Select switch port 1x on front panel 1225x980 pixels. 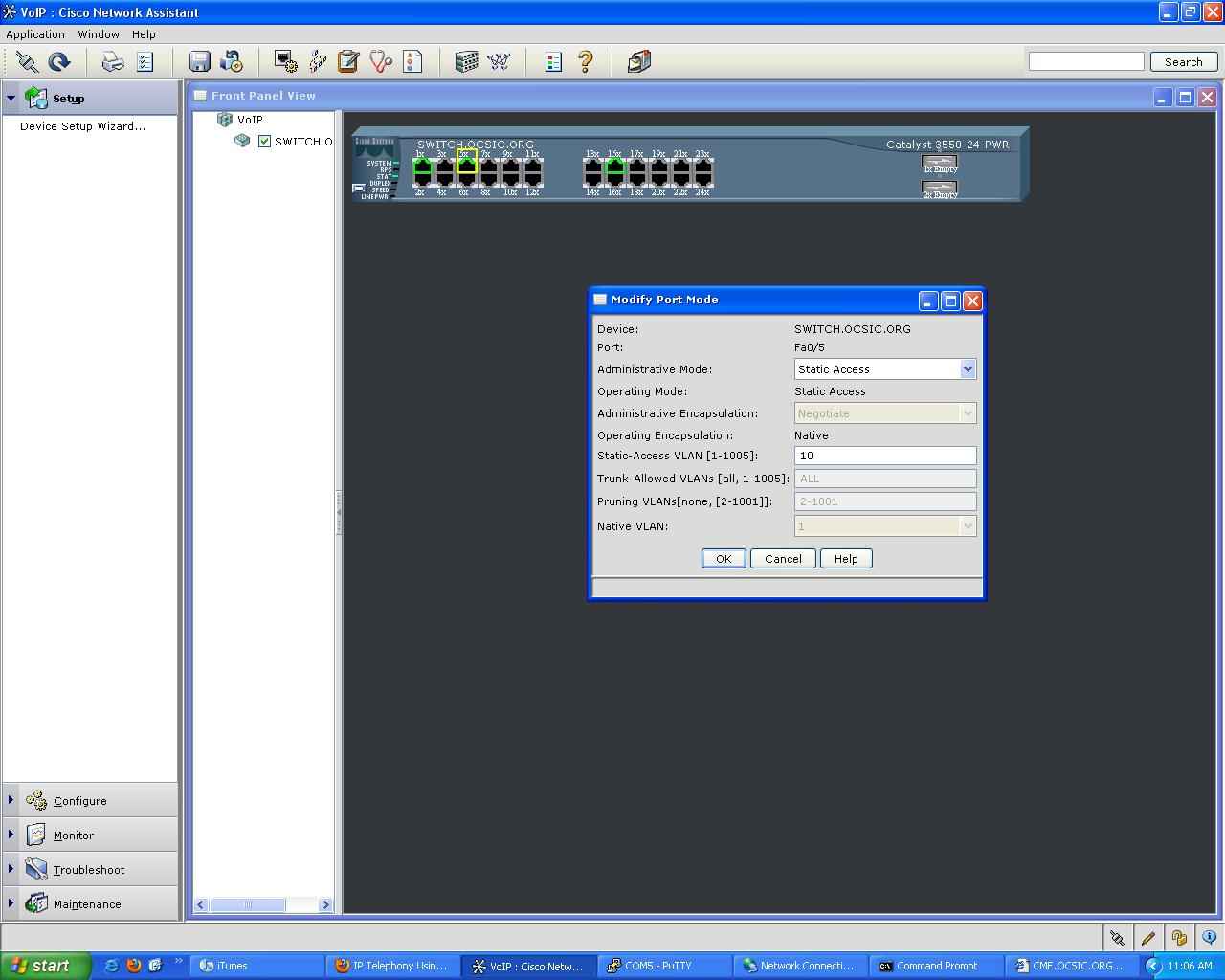(x=422, y=166)
